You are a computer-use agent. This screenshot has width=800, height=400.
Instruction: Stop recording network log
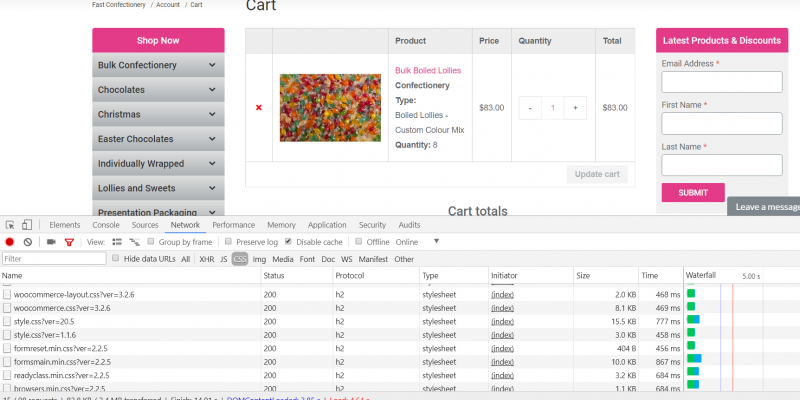pyautogui.click(x=9, y=242)
